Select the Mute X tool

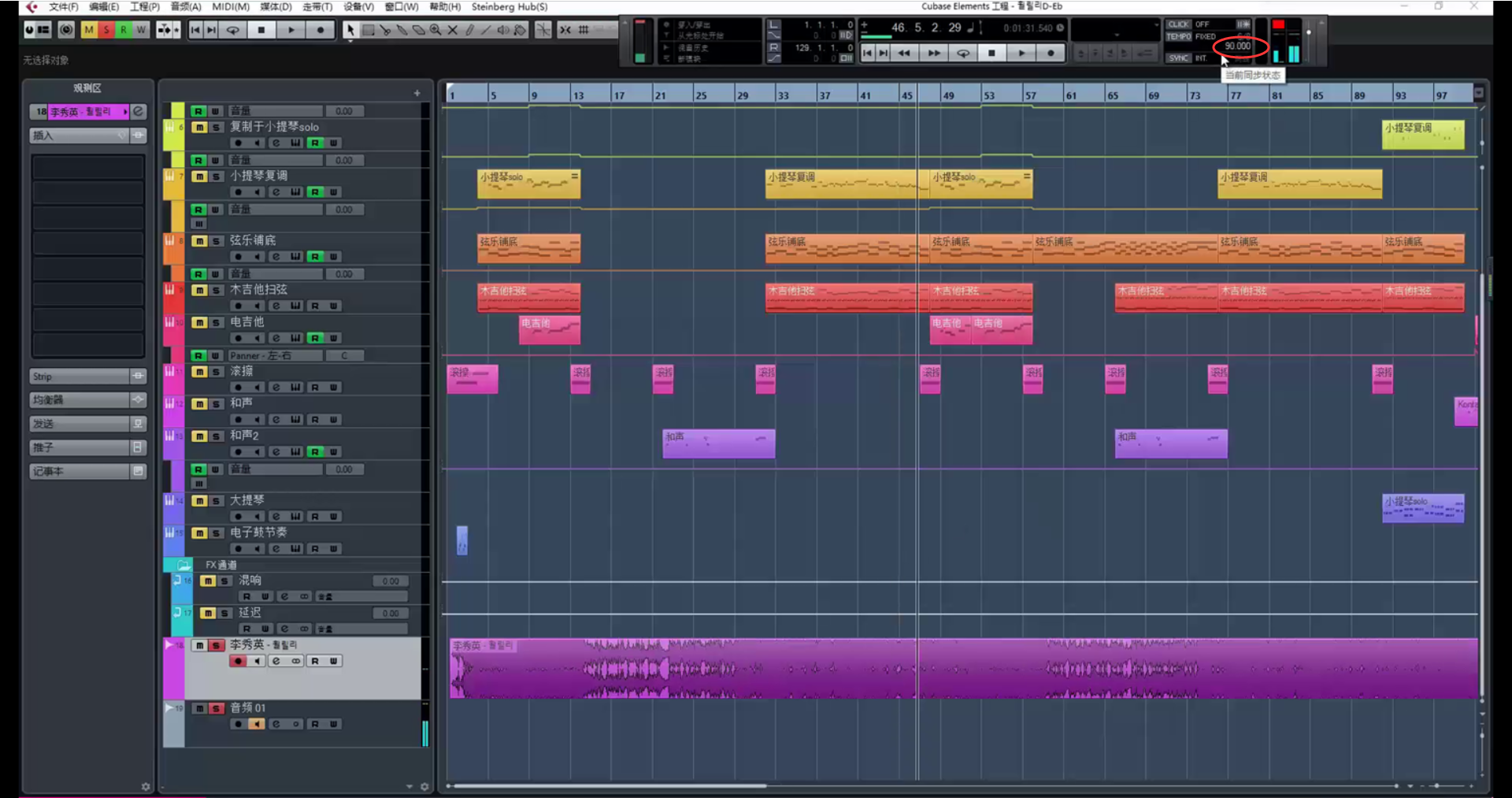[453, 30]
